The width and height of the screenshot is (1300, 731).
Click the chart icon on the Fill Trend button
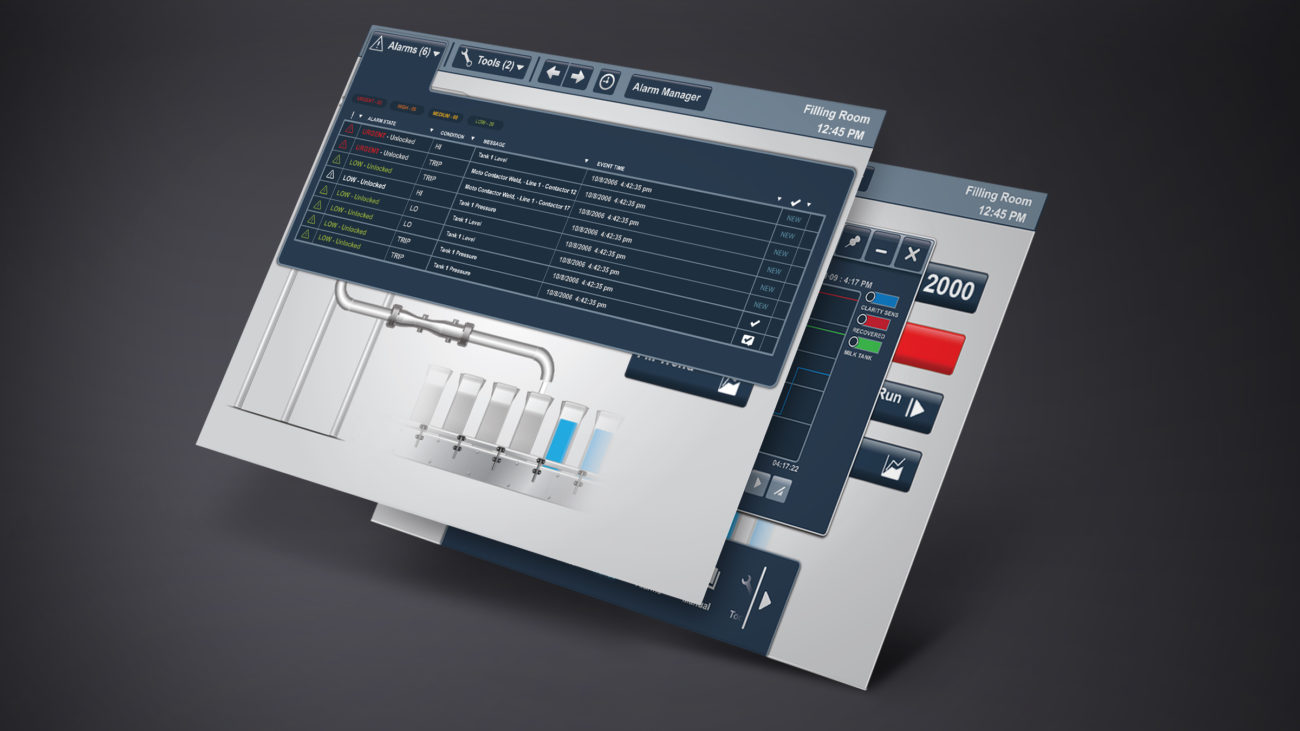point(728,386)
